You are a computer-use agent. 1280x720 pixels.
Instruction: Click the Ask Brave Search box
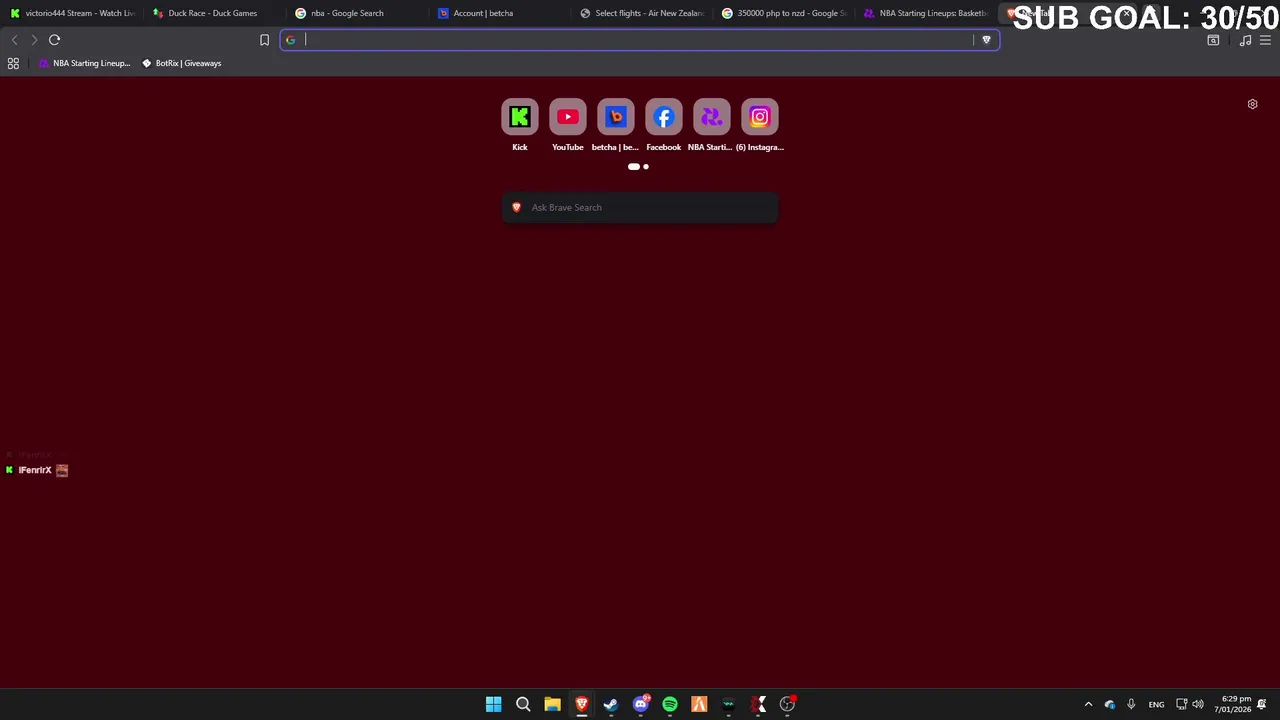[x=640, y=207]
